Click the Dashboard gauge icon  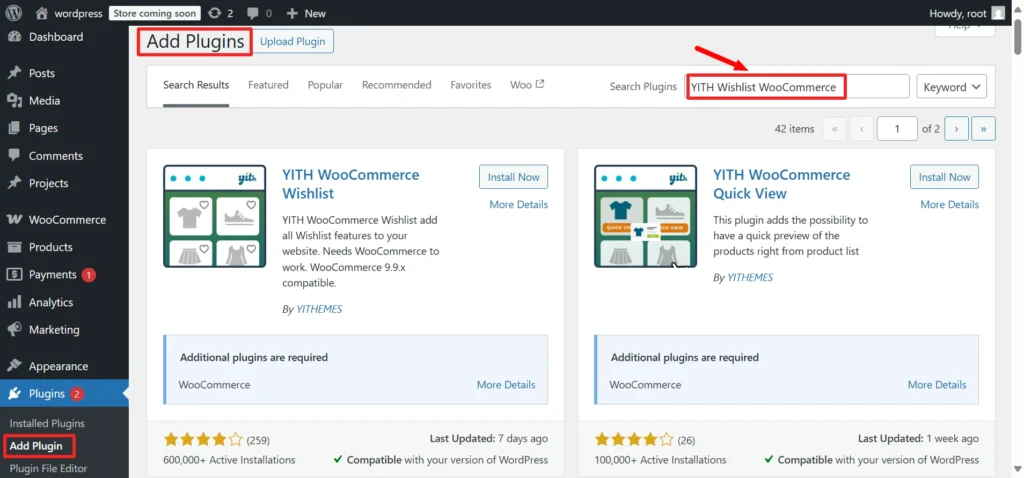point(14,37)
